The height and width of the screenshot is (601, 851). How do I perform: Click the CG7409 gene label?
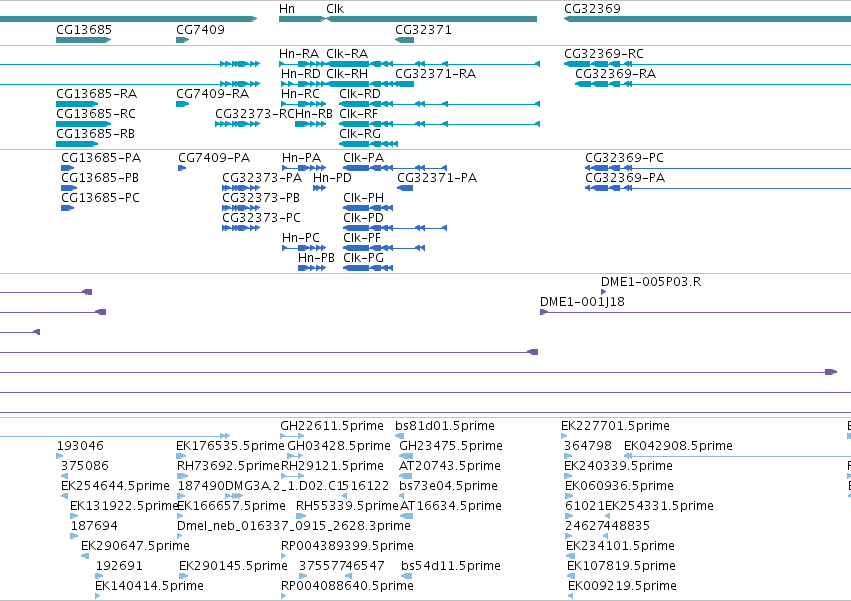[x=200, y=29]
